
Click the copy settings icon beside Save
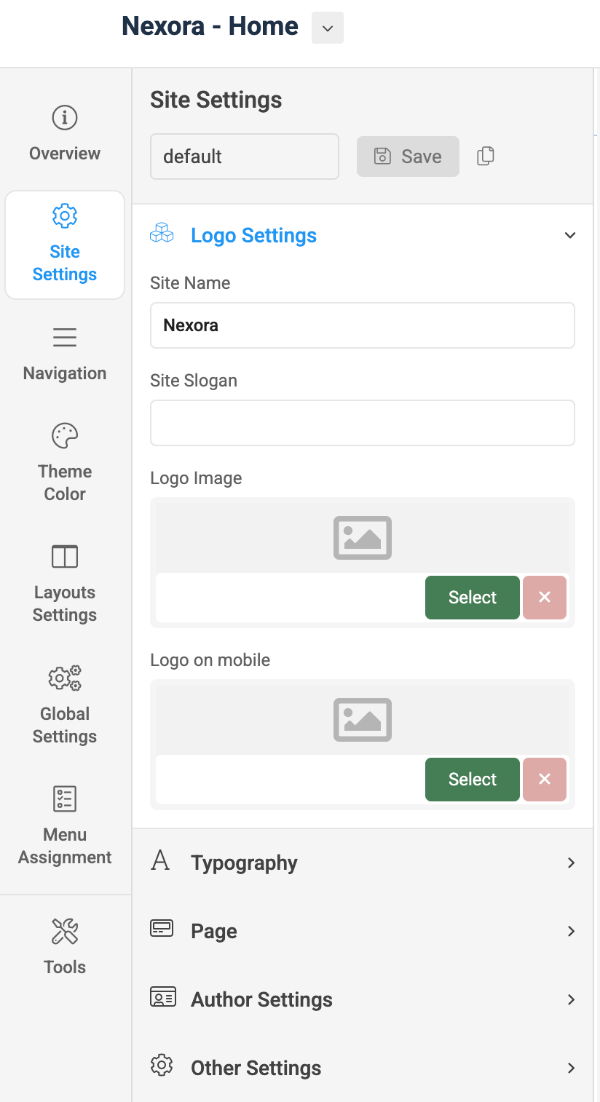[x=485, y=156]
